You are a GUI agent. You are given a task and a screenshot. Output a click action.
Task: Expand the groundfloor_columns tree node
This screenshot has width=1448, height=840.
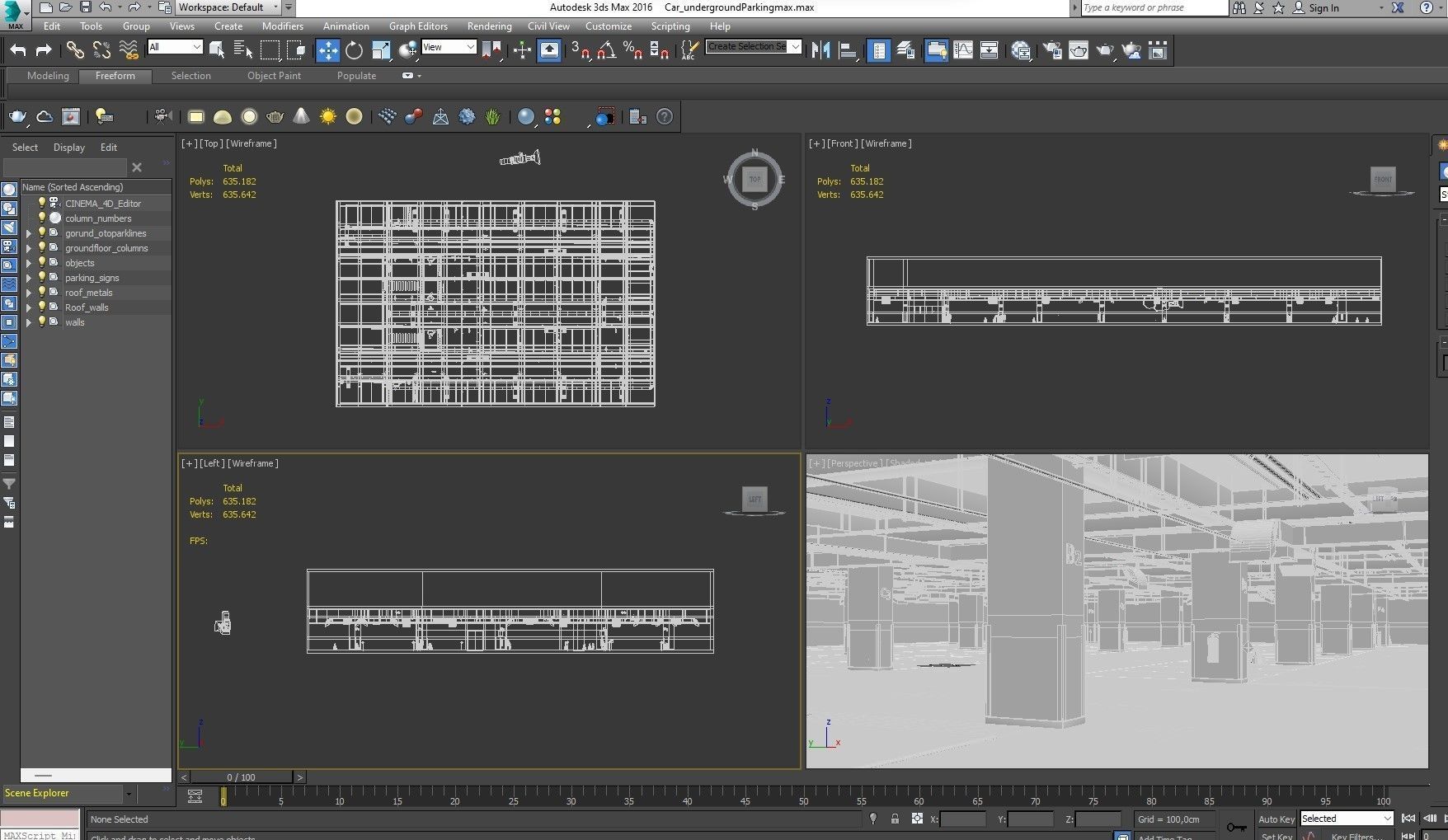tap(29, 248)
